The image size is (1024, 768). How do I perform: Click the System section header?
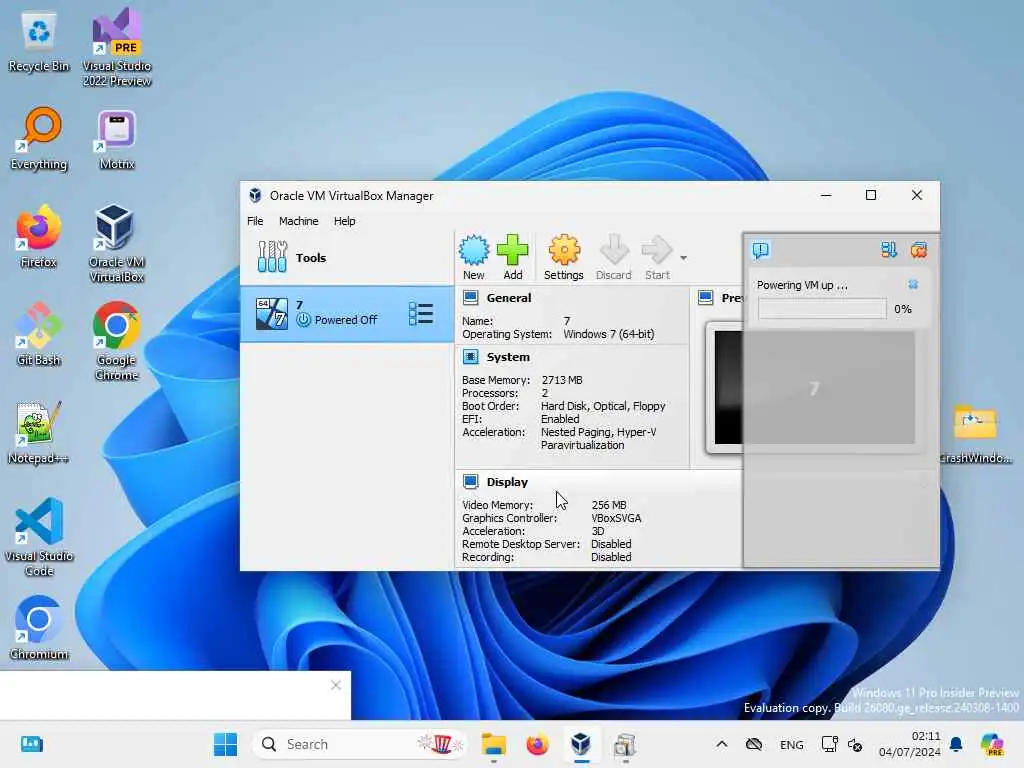pyautogui.click(x=508, y=357)
